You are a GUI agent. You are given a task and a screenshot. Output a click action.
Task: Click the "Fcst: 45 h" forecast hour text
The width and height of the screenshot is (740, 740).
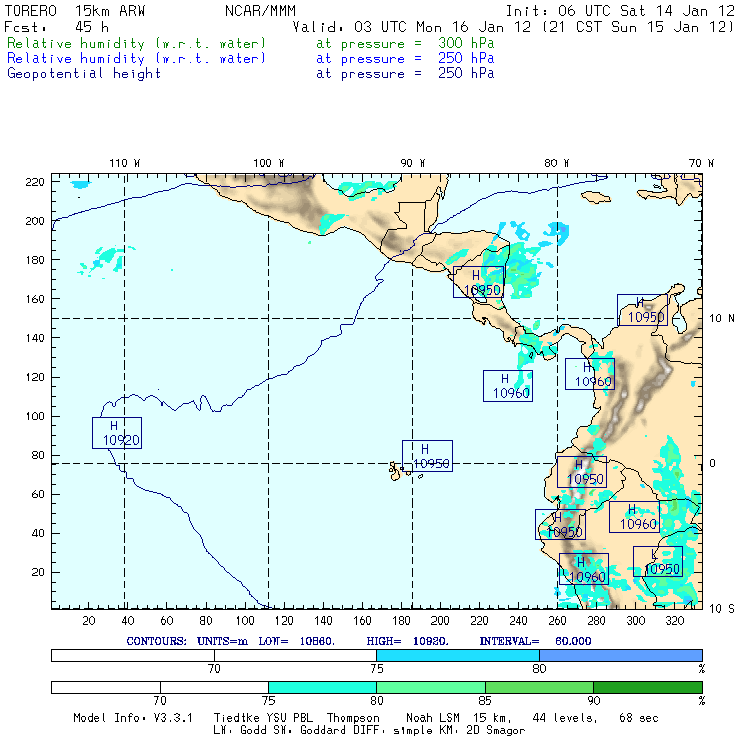(x=57, y=27)
